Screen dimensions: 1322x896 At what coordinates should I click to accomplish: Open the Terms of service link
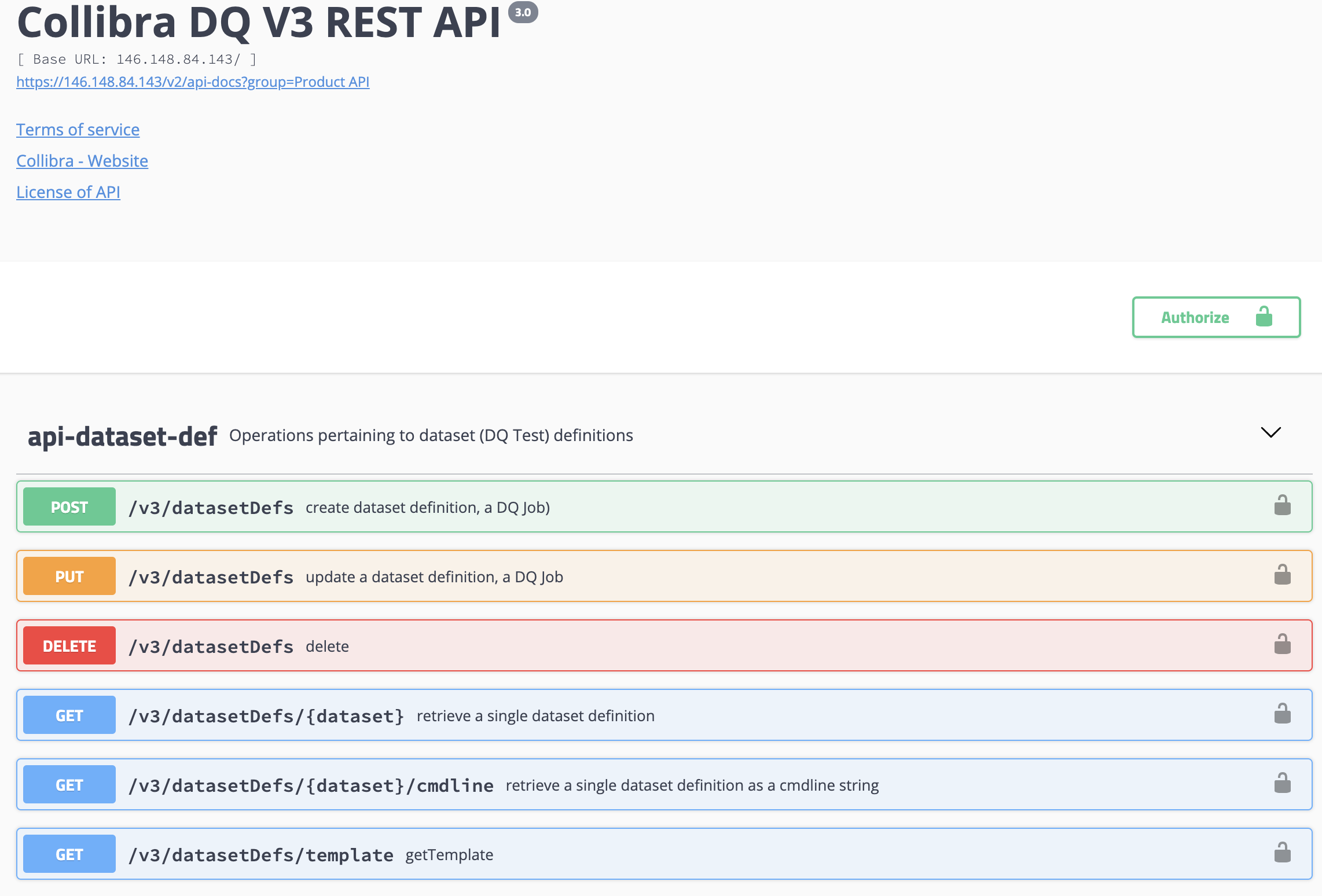[x=78, y=130]
